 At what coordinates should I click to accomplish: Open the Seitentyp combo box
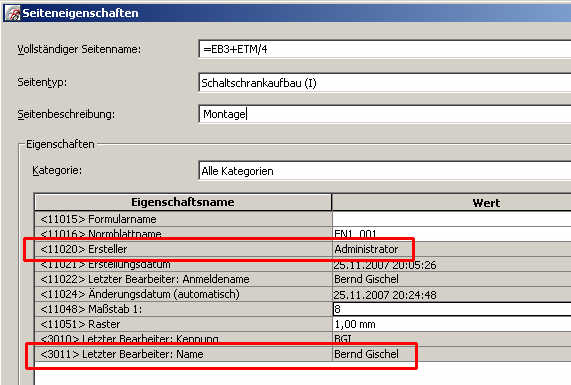coord(385,83)
